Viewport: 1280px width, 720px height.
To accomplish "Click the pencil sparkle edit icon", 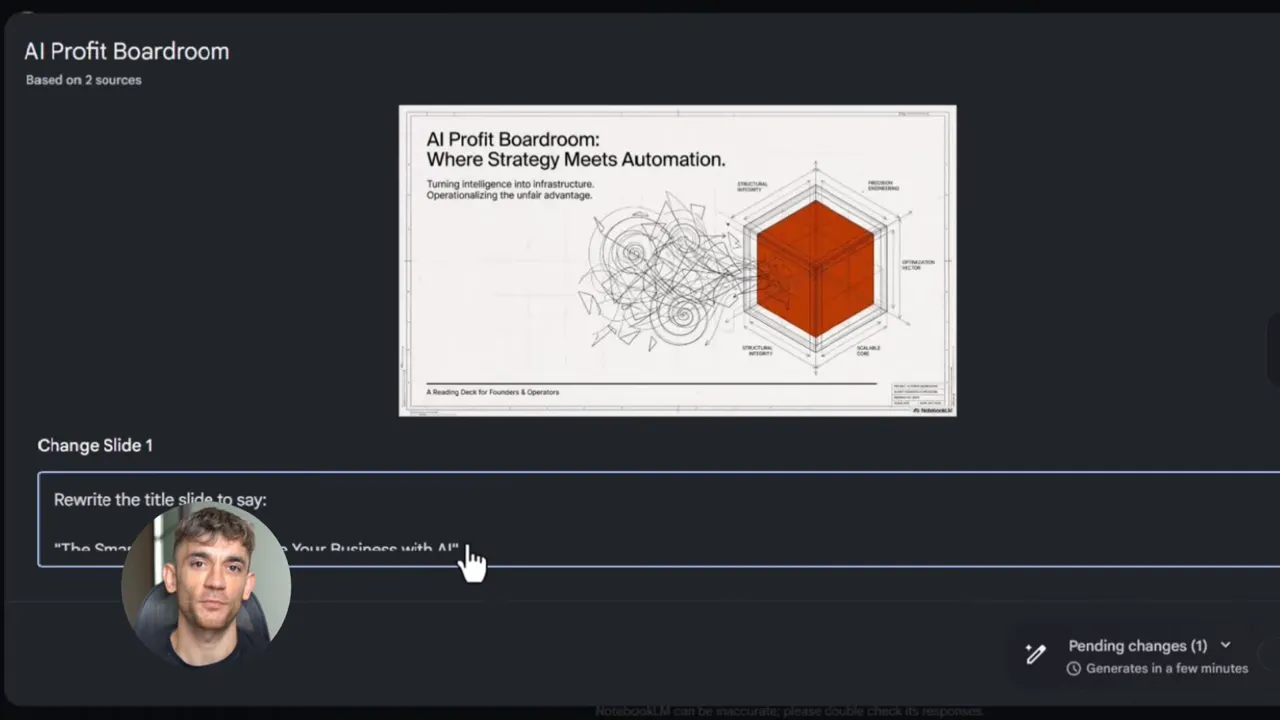I will [x=1035, y=654].
